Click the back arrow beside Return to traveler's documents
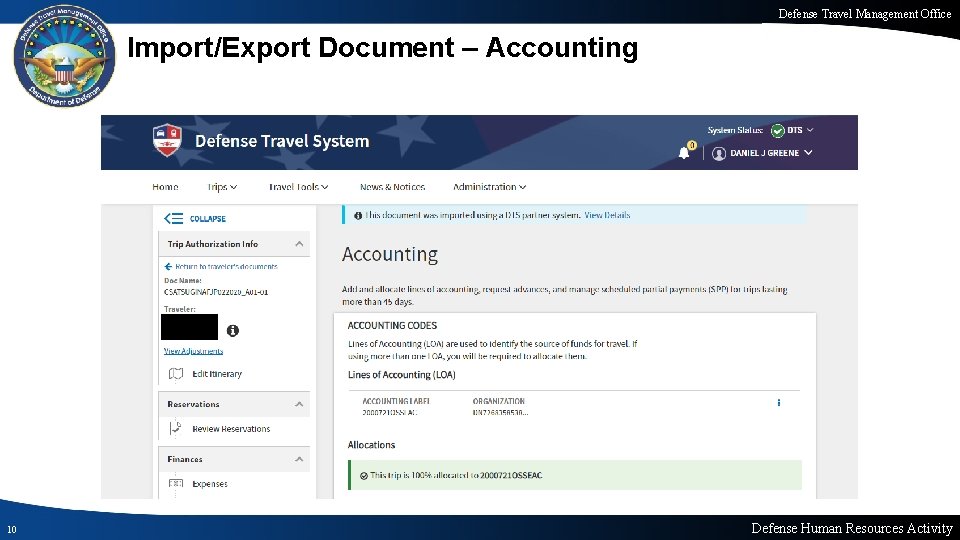Image resolution: width=960 pixels, height=540 pixels. coord(168,266)
